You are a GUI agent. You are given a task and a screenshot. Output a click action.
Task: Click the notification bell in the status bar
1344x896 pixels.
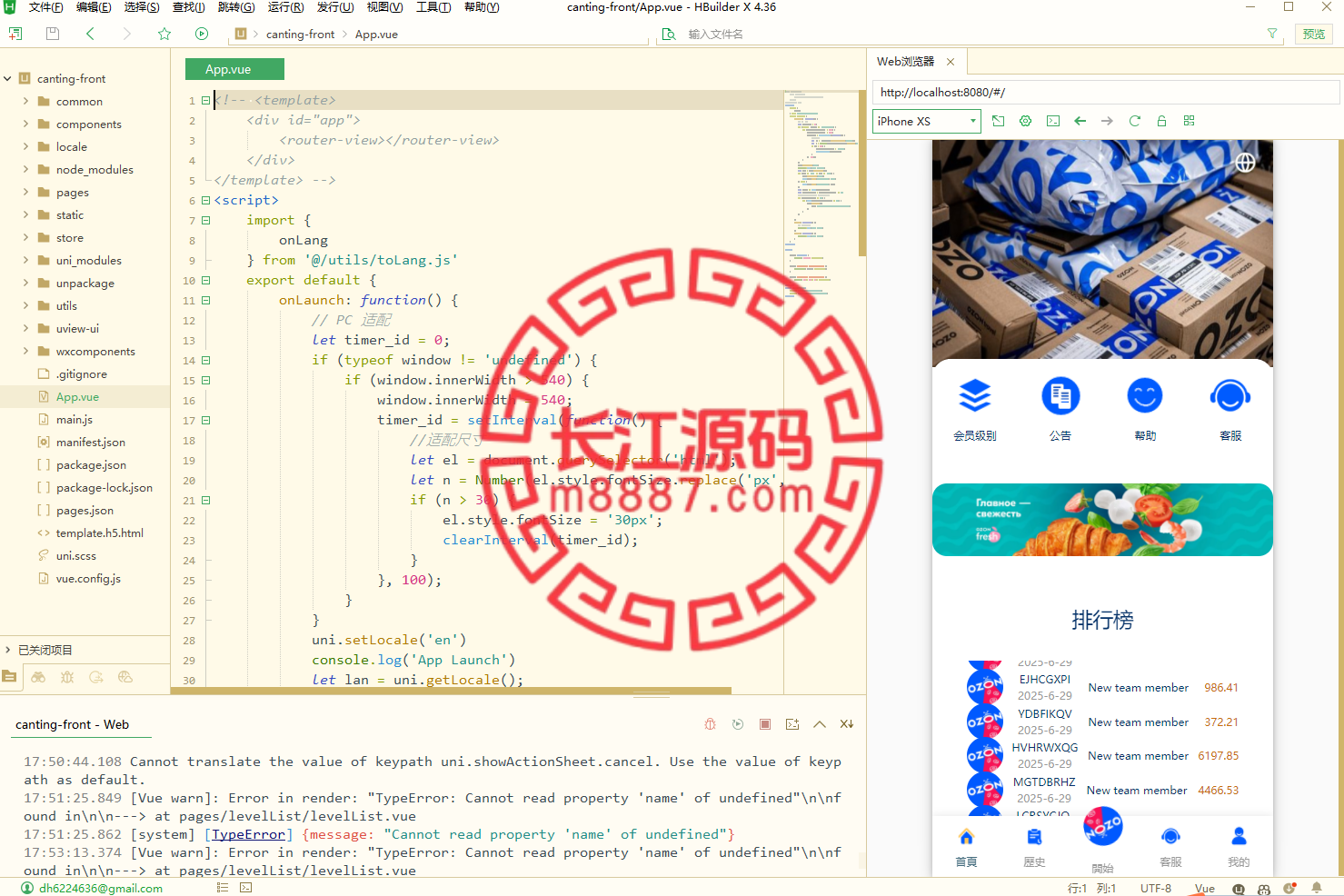pyautogui.click(x=1316, y=888)
